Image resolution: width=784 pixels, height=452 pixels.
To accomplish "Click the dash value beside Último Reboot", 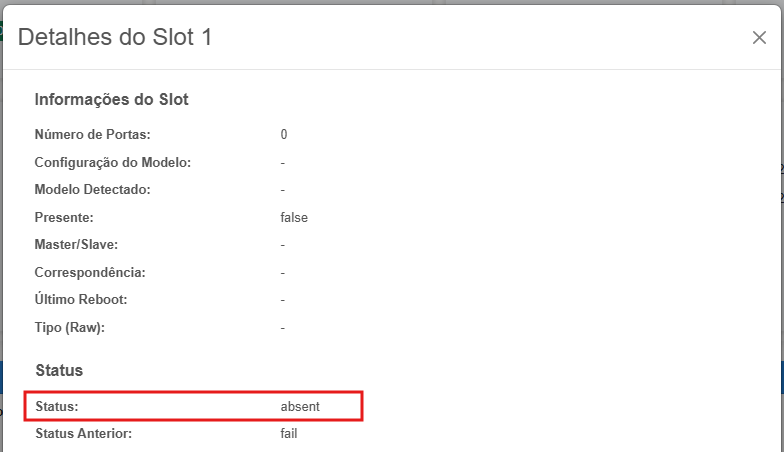I will click(x=283, y=300).
